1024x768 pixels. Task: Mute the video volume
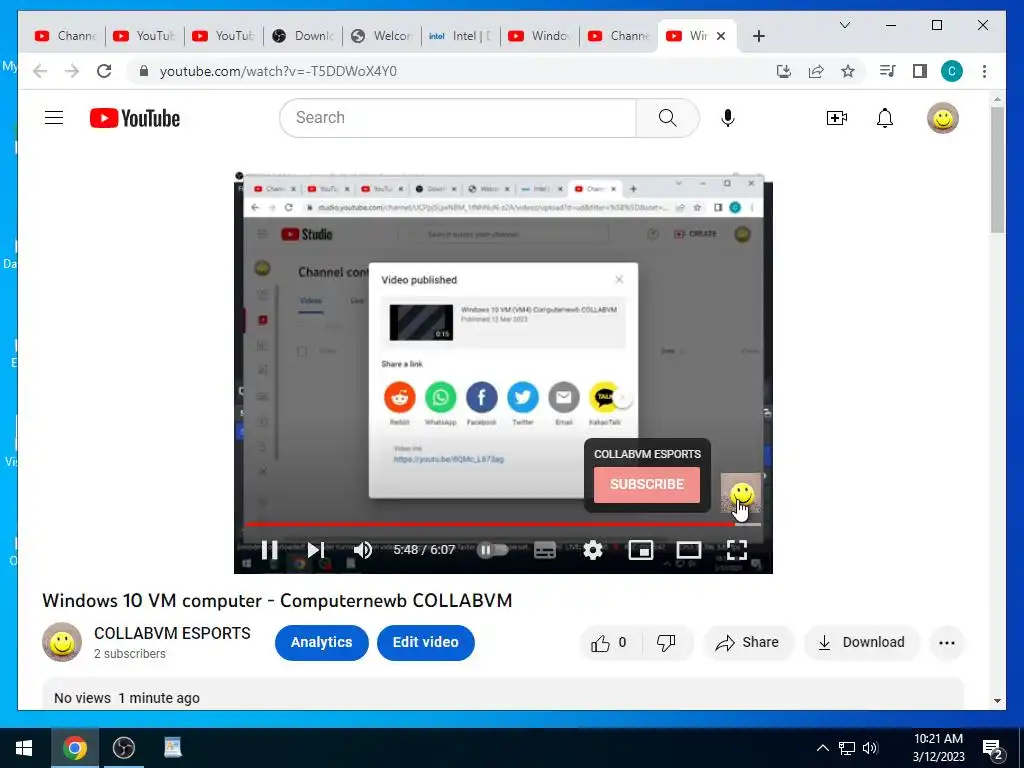click(362, 550)
